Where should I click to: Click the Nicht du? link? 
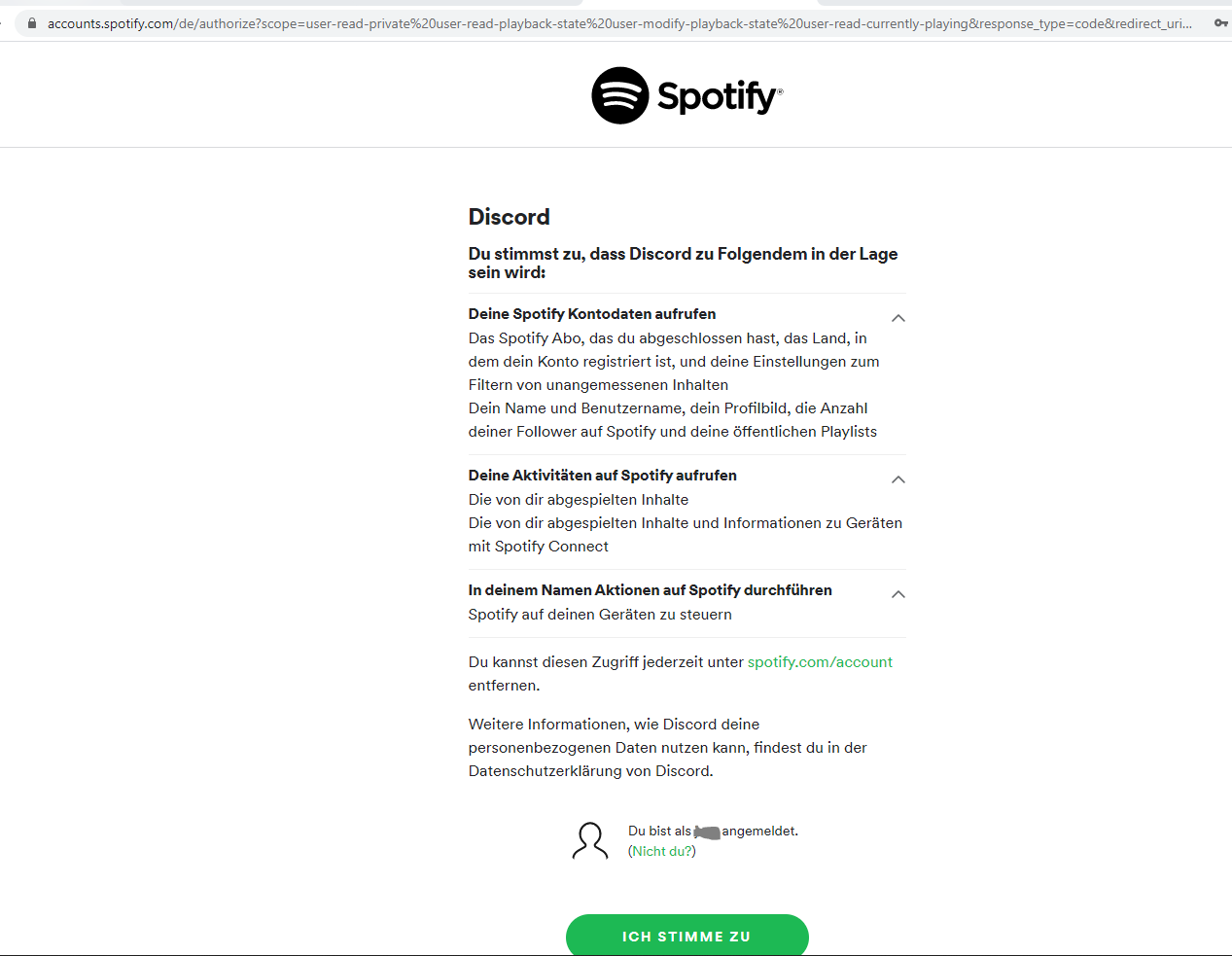click(662, 851)
